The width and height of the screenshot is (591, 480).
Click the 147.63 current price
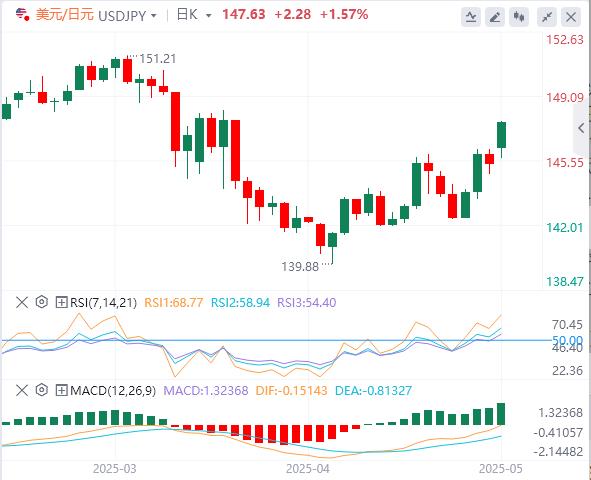coord(244,15)
